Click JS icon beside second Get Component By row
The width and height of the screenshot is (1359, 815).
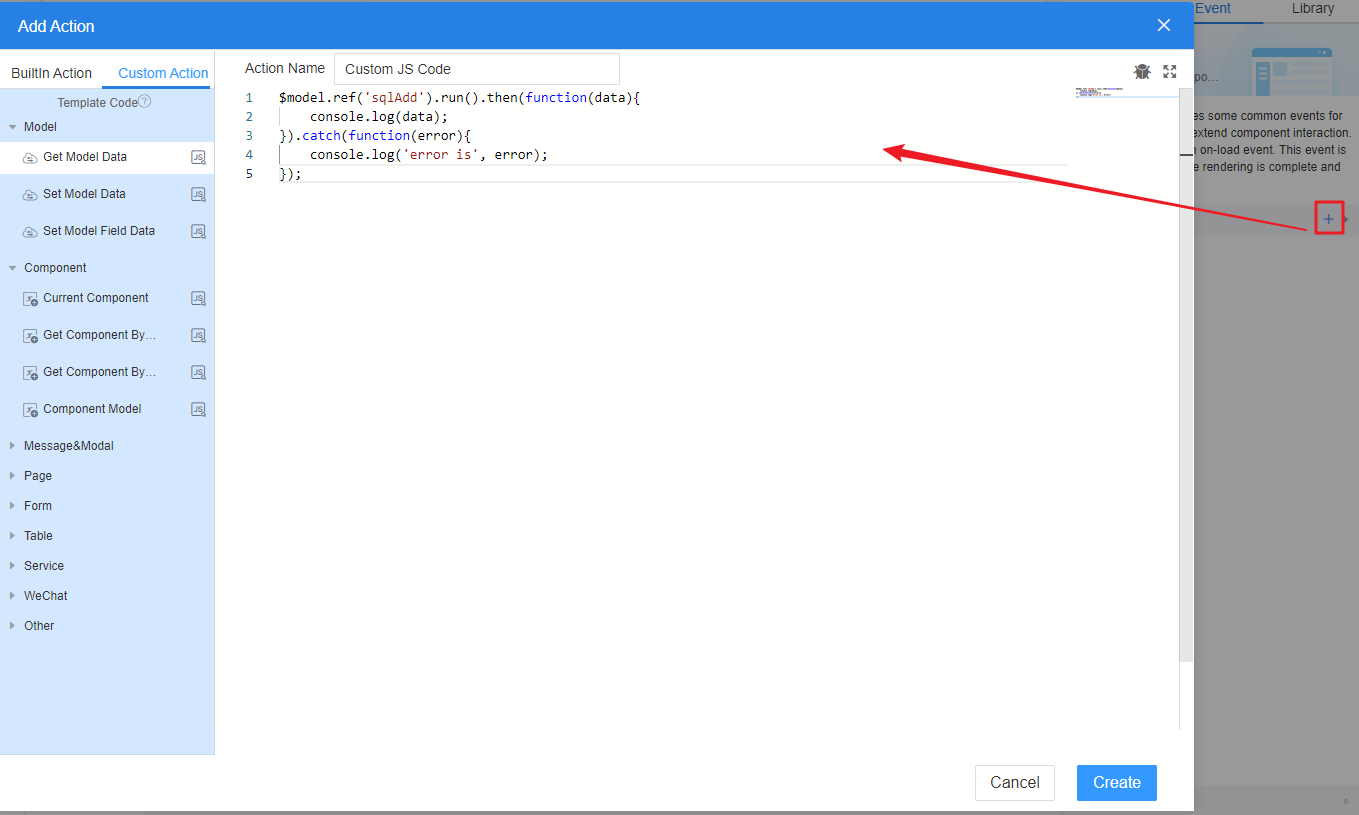click(198, 373)
